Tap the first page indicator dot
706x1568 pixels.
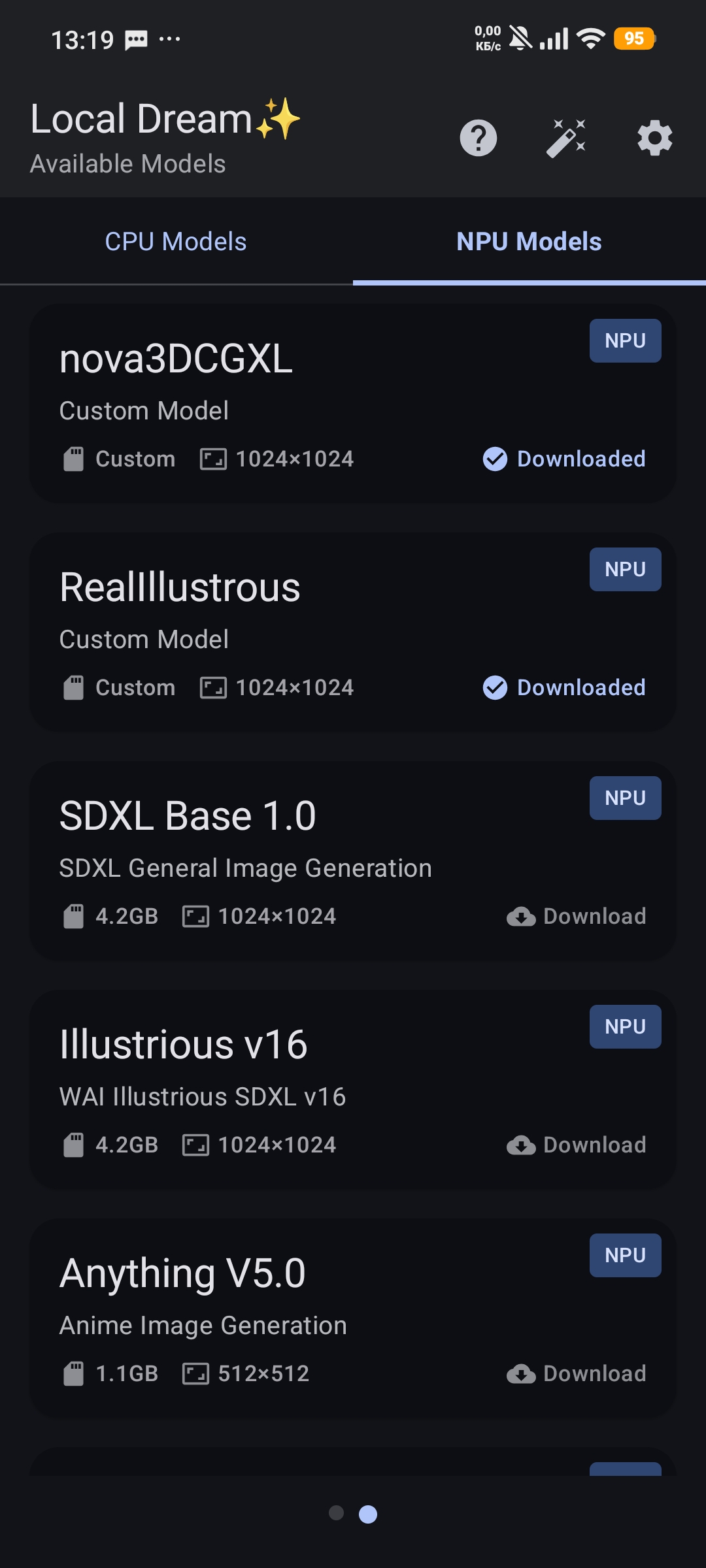(337, 1513)
